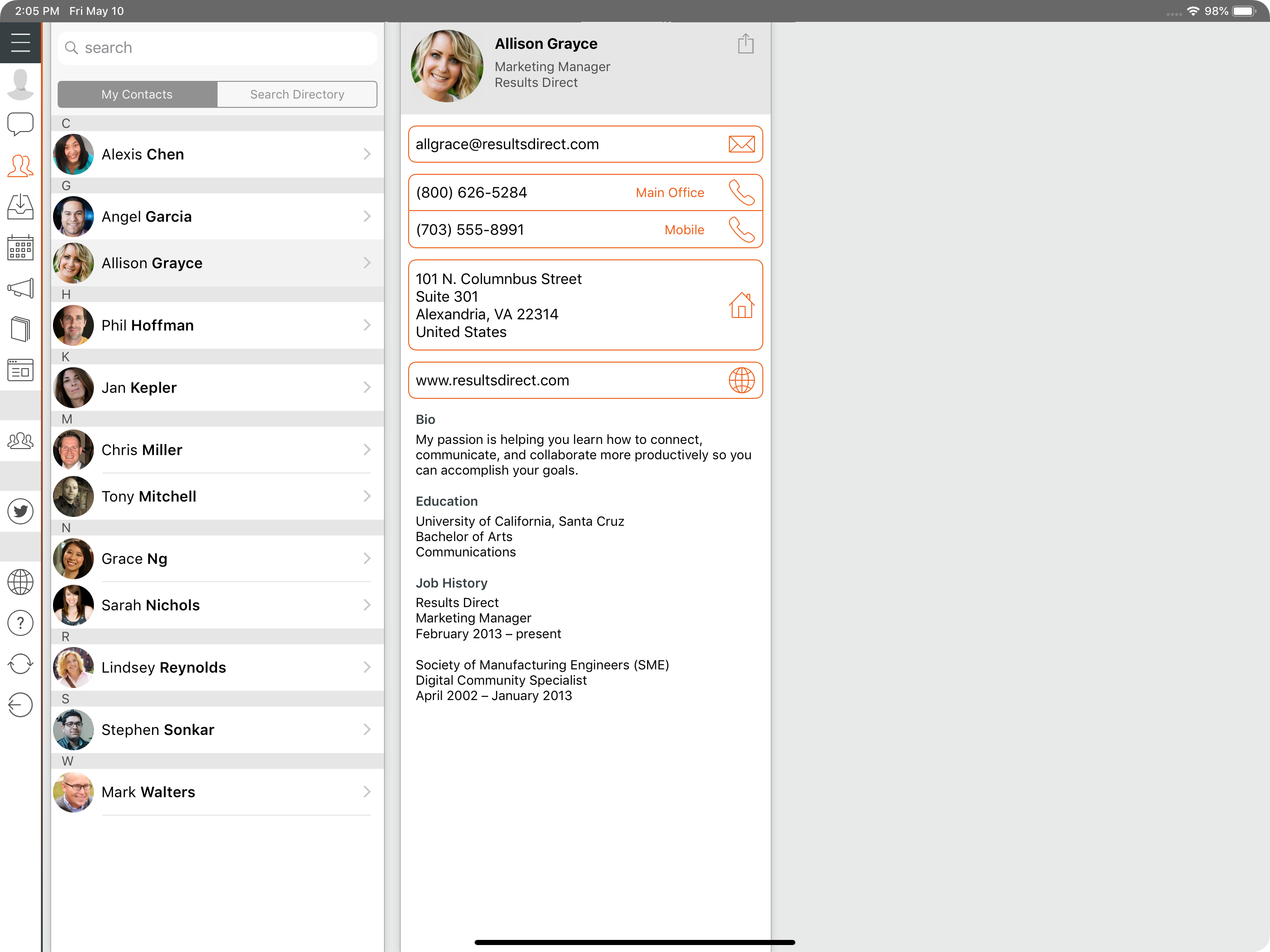The width and height of the screenshot is (1270, 952).
Task: Tap the website globe icon in profile
Action: (x=741, y=380)
